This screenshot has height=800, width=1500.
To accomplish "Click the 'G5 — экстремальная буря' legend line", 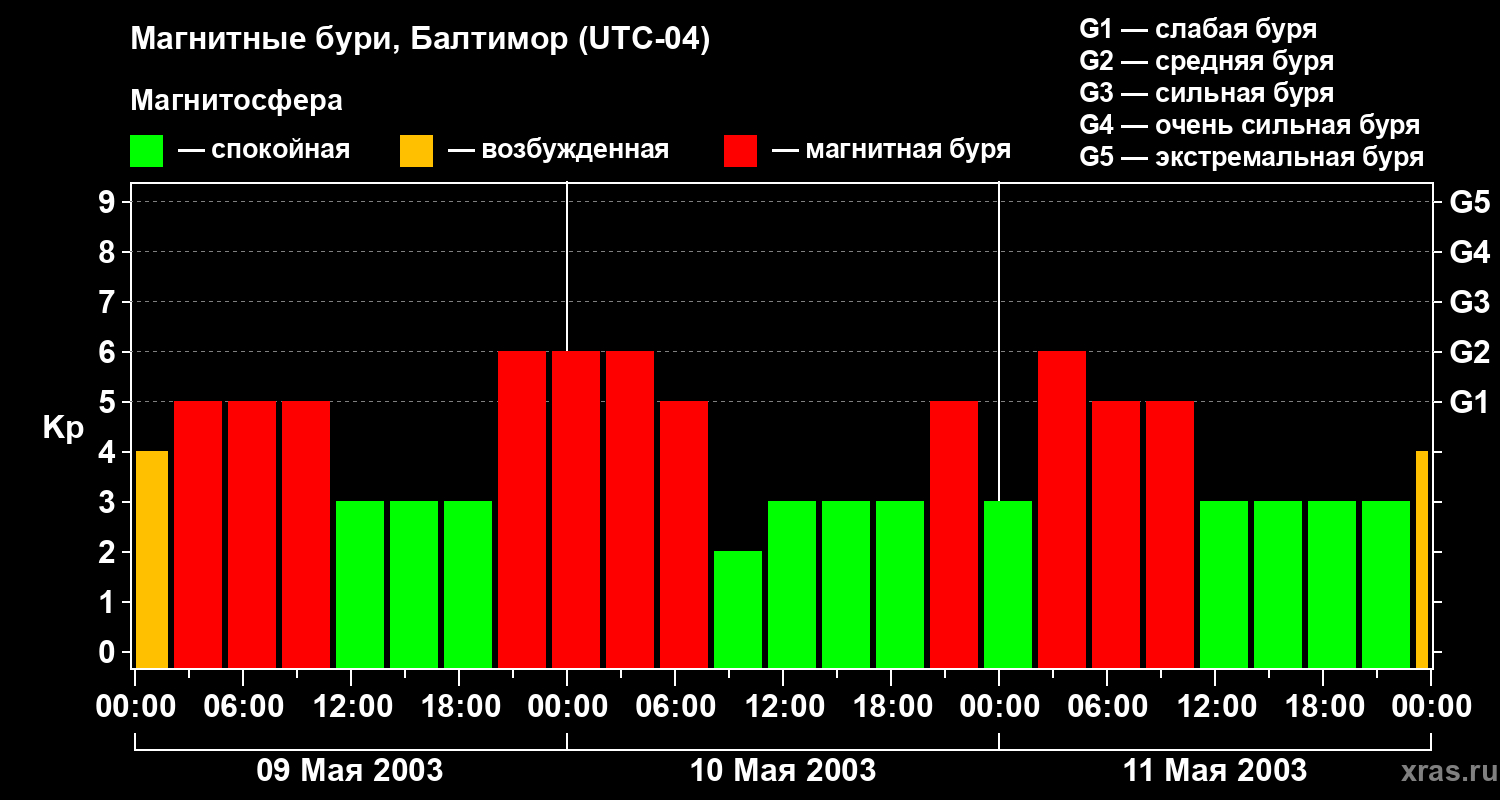I will 1251,157.
